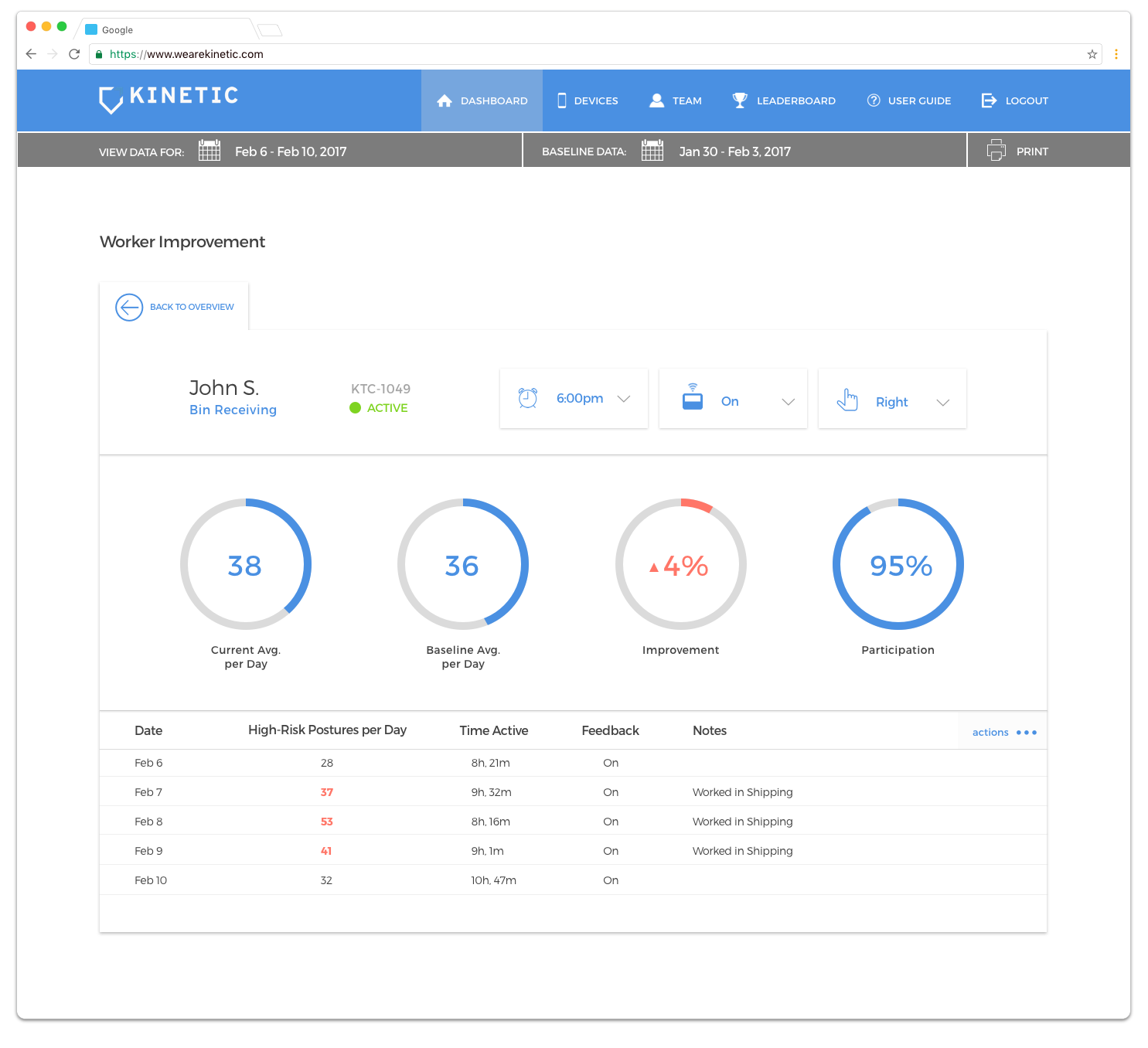Click the Devices phone icon
This screenshot has width=1148, height=1048.
click(562, 100)
